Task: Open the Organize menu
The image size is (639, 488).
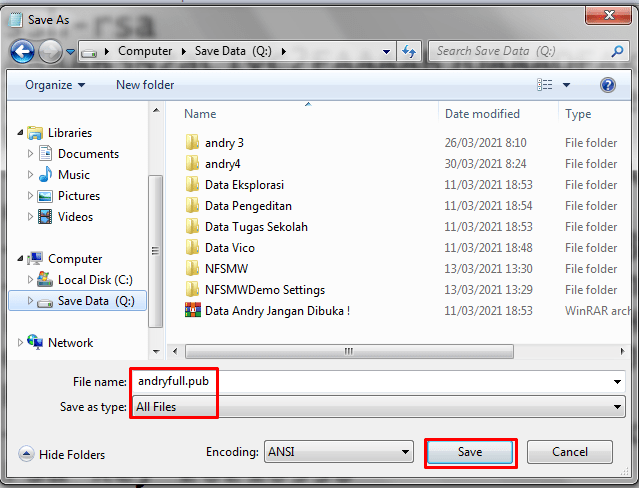Action: (55, 85)
